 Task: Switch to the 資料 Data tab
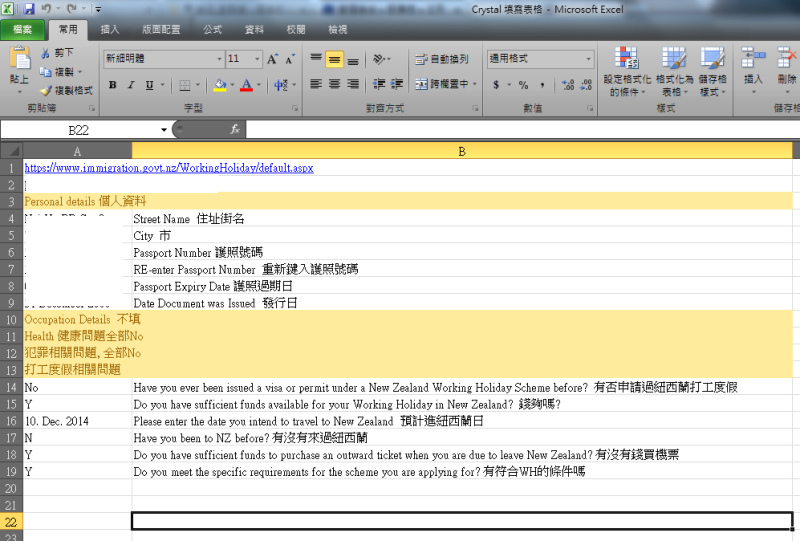pyautogui.click(x=254, y=30)
